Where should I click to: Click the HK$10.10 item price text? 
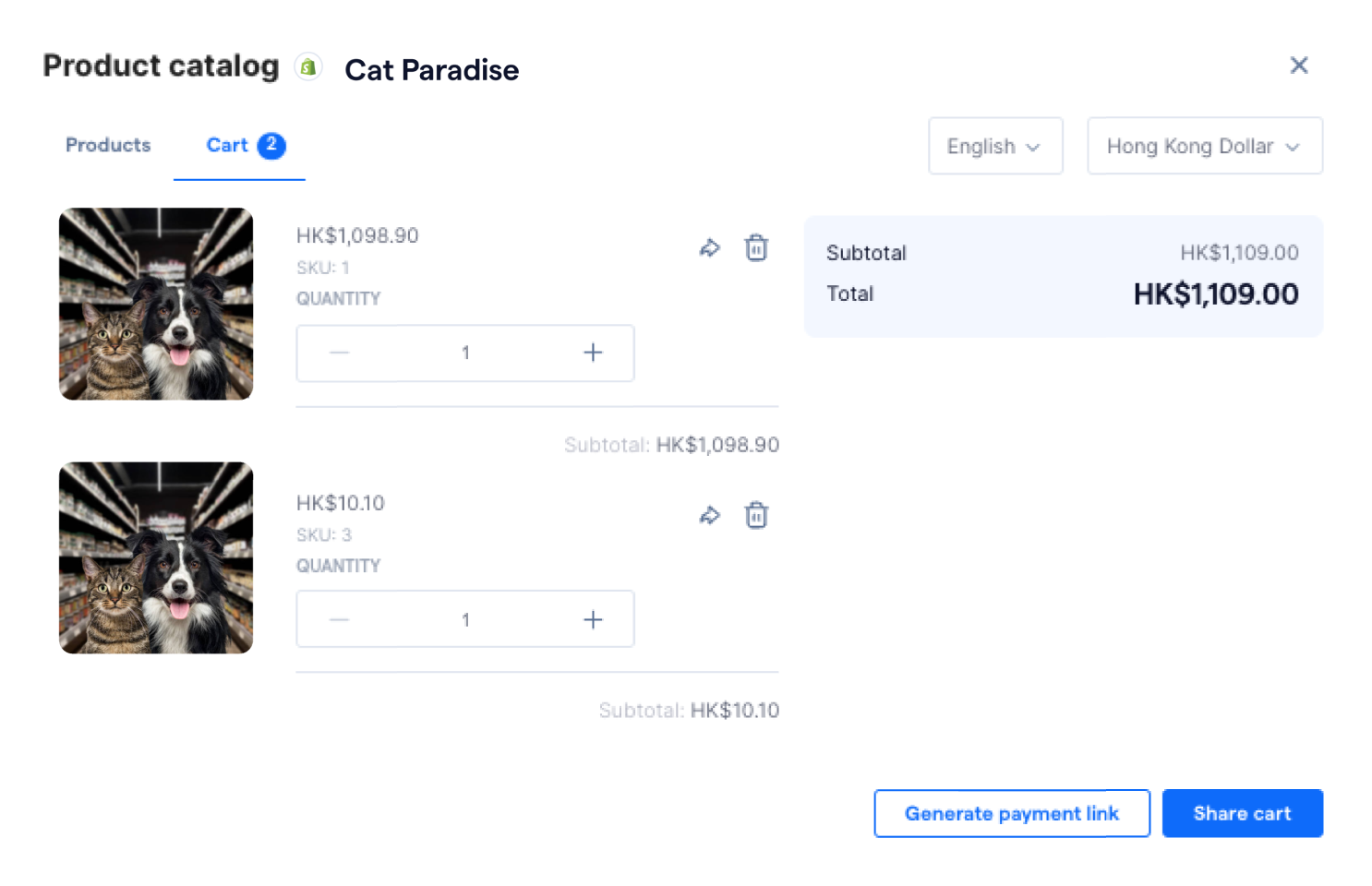(x=341, y=503)
